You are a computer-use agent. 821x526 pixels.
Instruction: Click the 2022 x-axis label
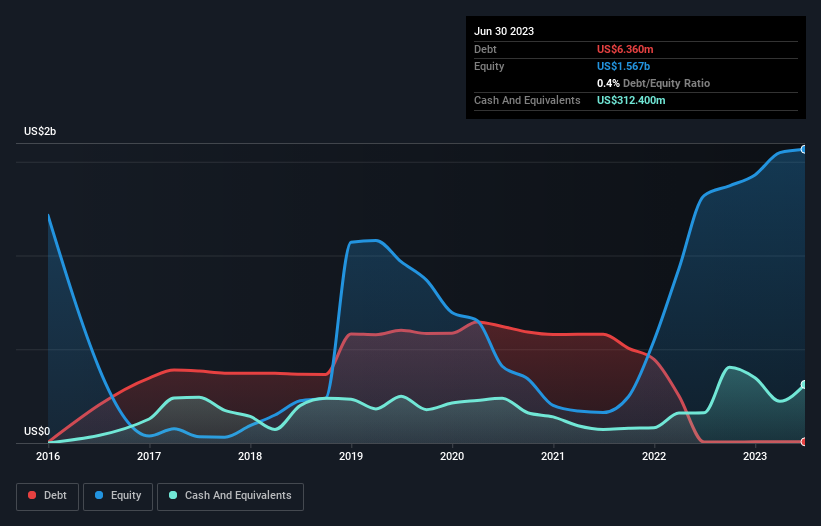(x=654, y=456)
